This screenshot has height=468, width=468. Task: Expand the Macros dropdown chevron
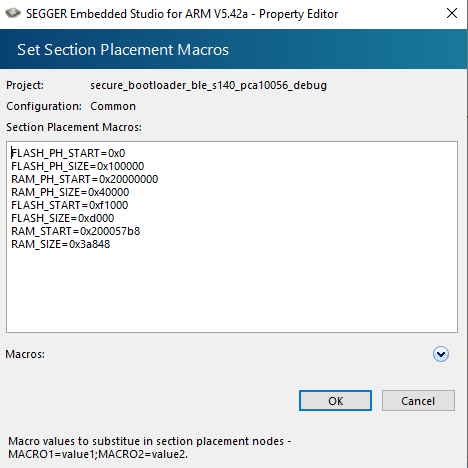coord(441,354)
